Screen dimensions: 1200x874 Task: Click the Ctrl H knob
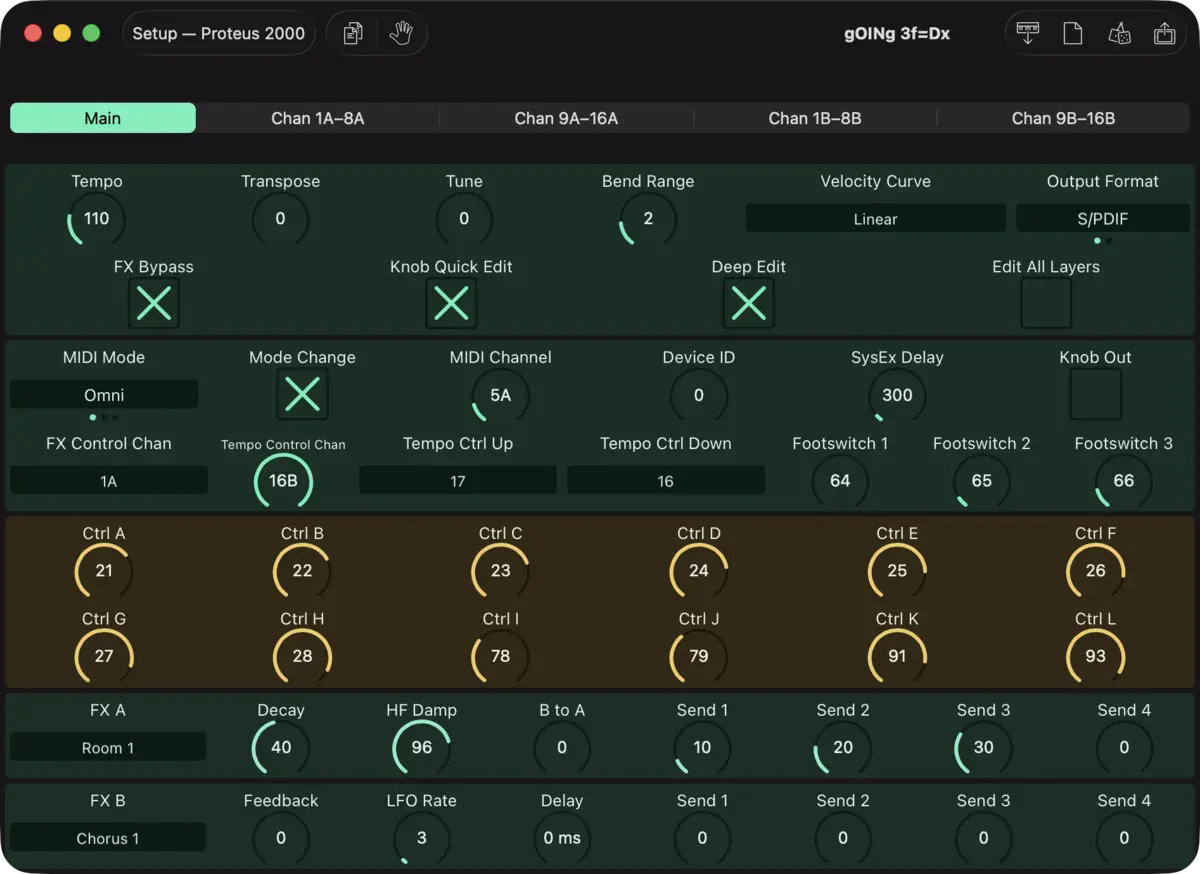point(302,657)
